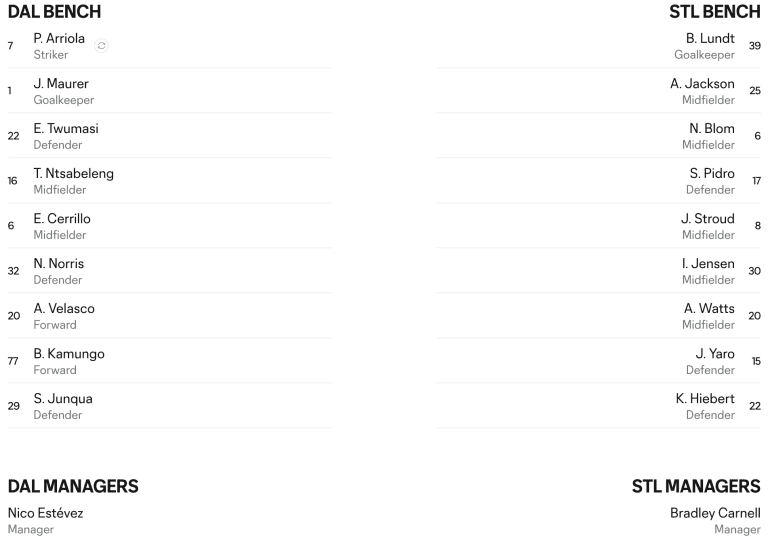768x541 pixels.
Task: Select J. Maurer on the DAL bench
Action: tap(169, 91)
